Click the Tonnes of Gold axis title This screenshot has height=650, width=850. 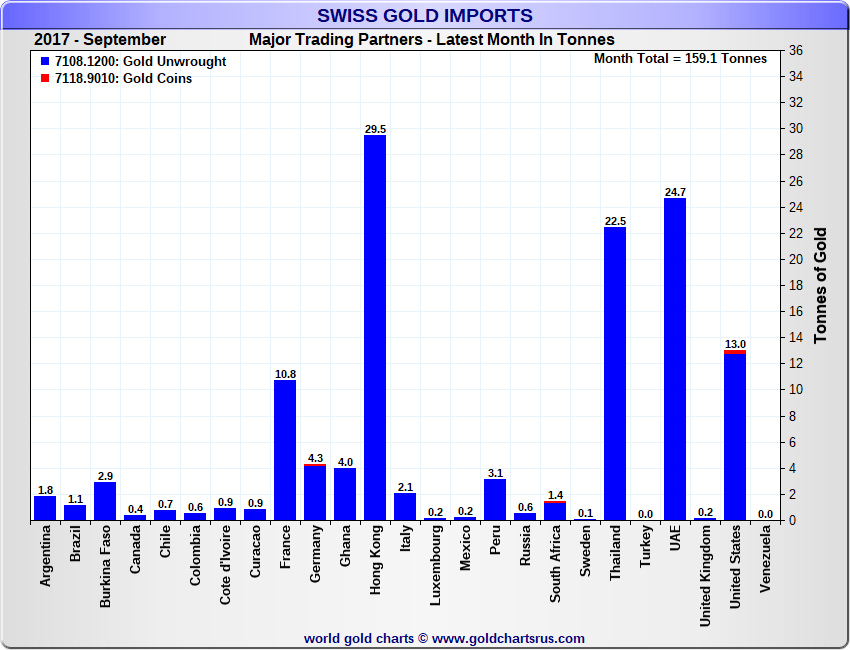[820, 285]
